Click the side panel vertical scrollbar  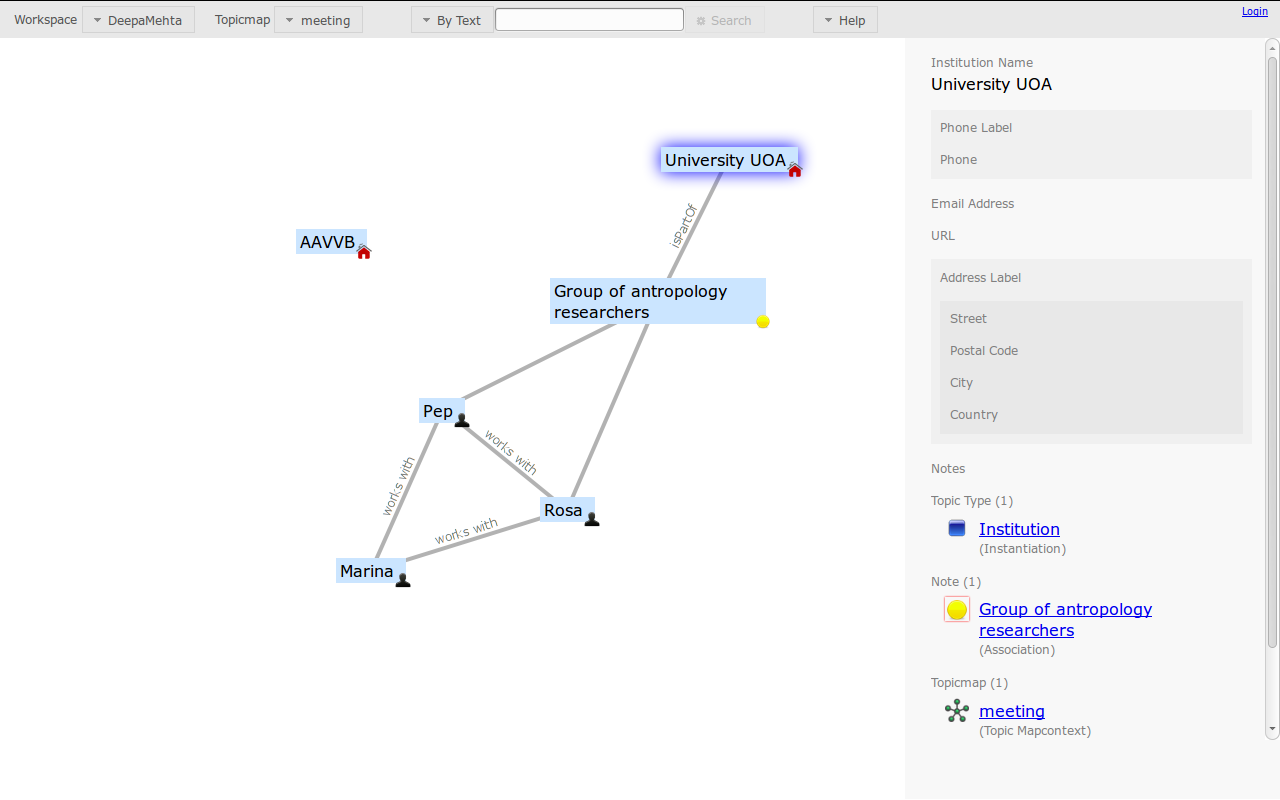click(x=1273, y=350)
